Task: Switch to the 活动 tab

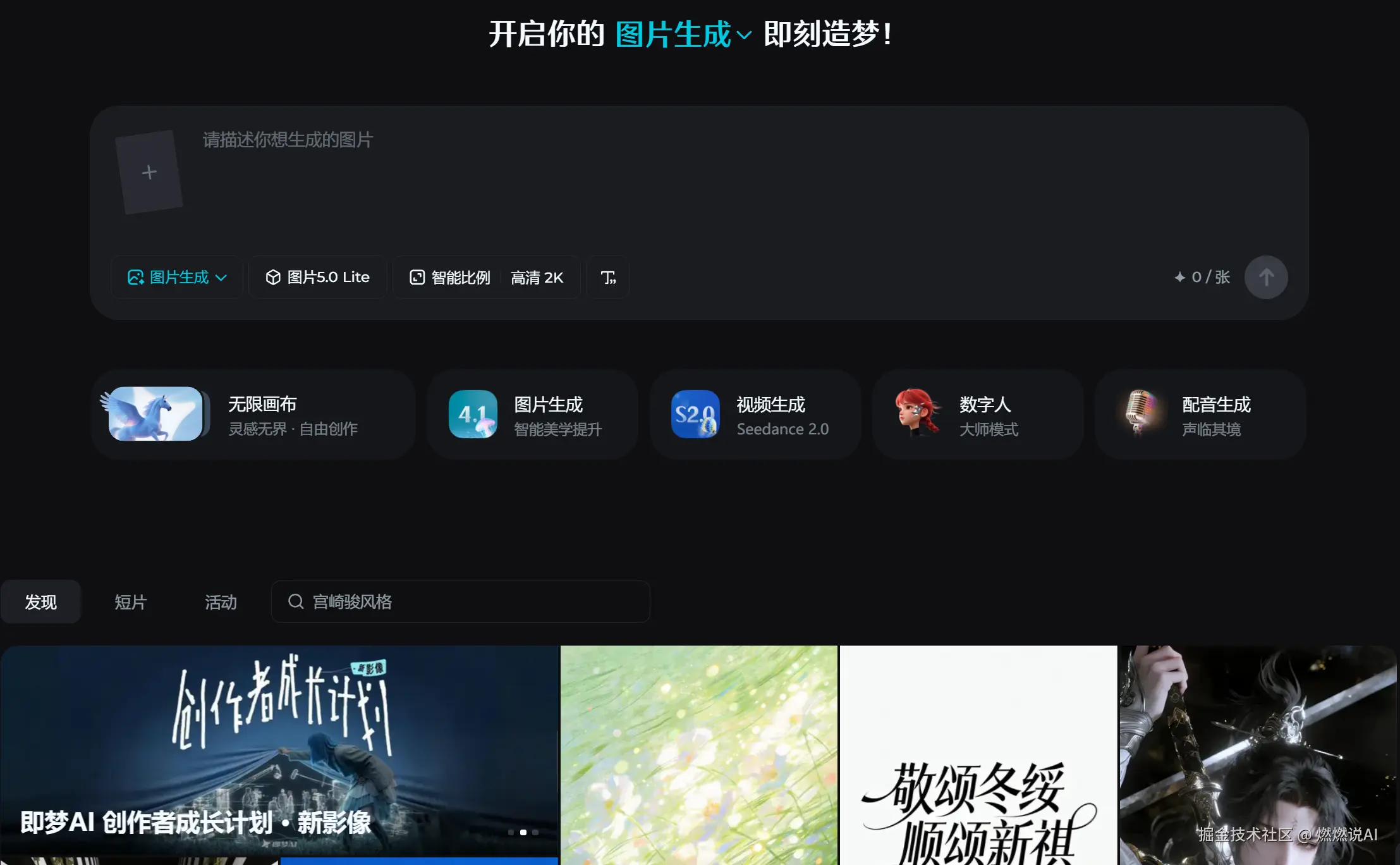Action: pyautogui.click(x=221, y=601)
